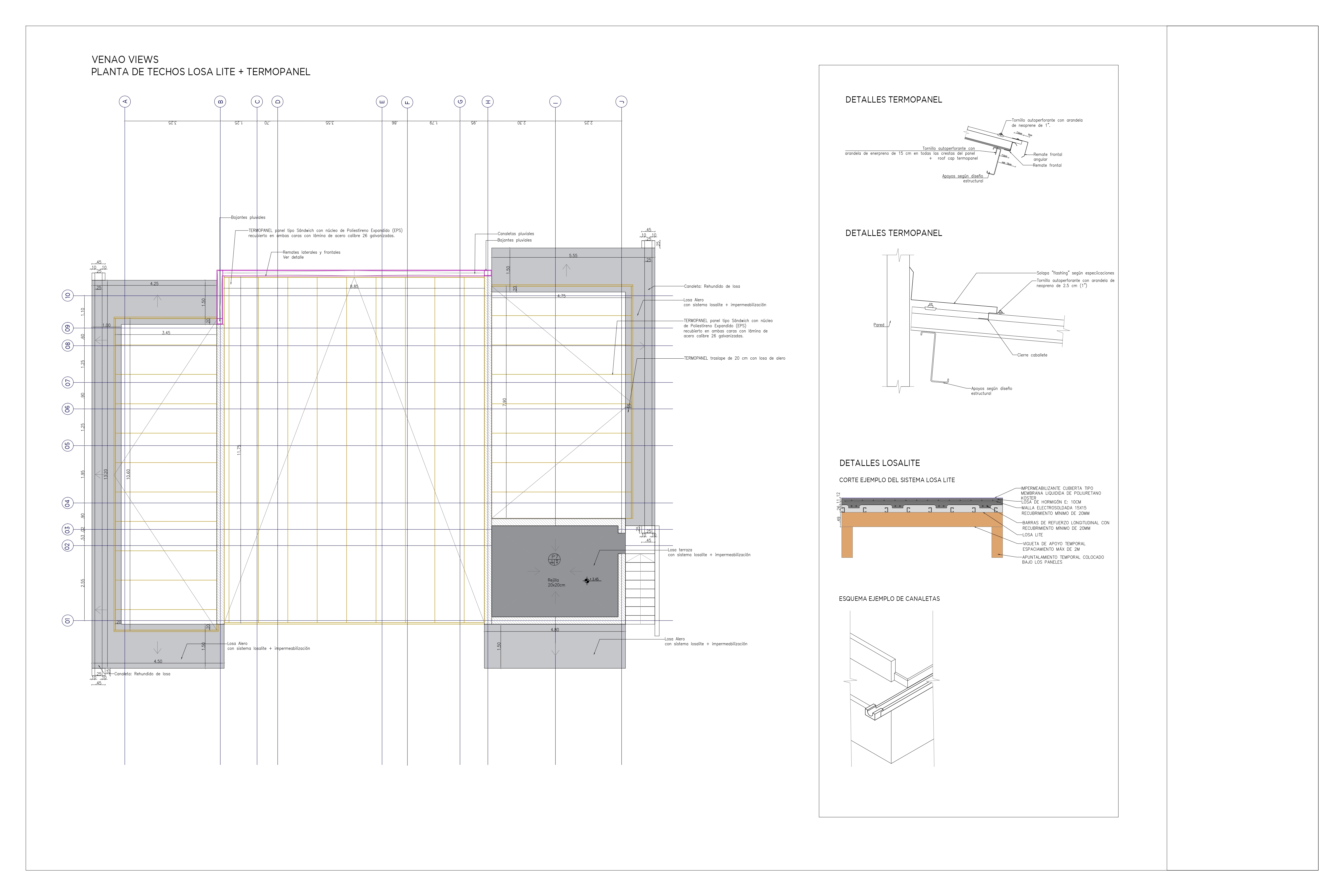Click 'PLANTA DE TECHOS LOSA LITE + TERMOPANEL' heading
Screen dimensions: 1344x896
click(x=201, y=72)
